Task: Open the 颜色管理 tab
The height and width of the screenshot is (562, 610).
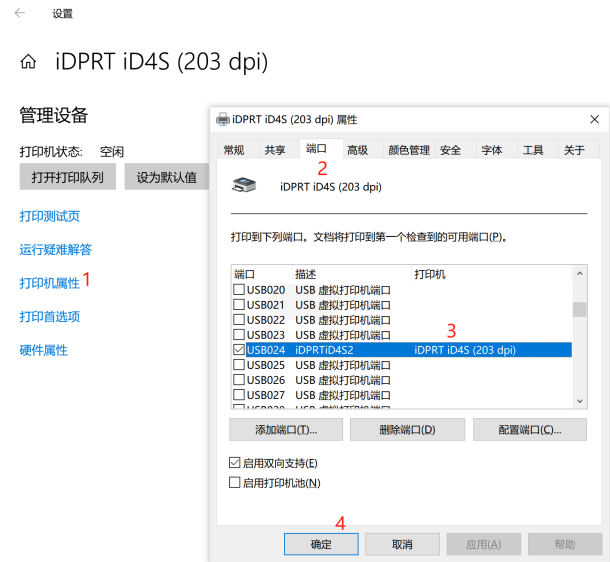Action: point(408,150)
